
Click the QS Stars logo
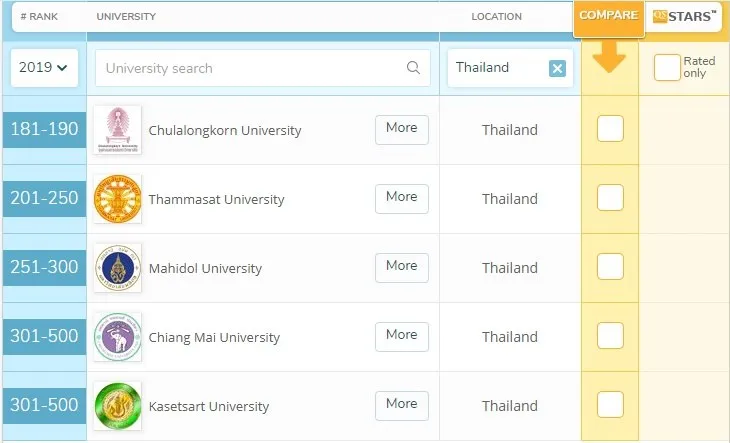tap(684, 16)
